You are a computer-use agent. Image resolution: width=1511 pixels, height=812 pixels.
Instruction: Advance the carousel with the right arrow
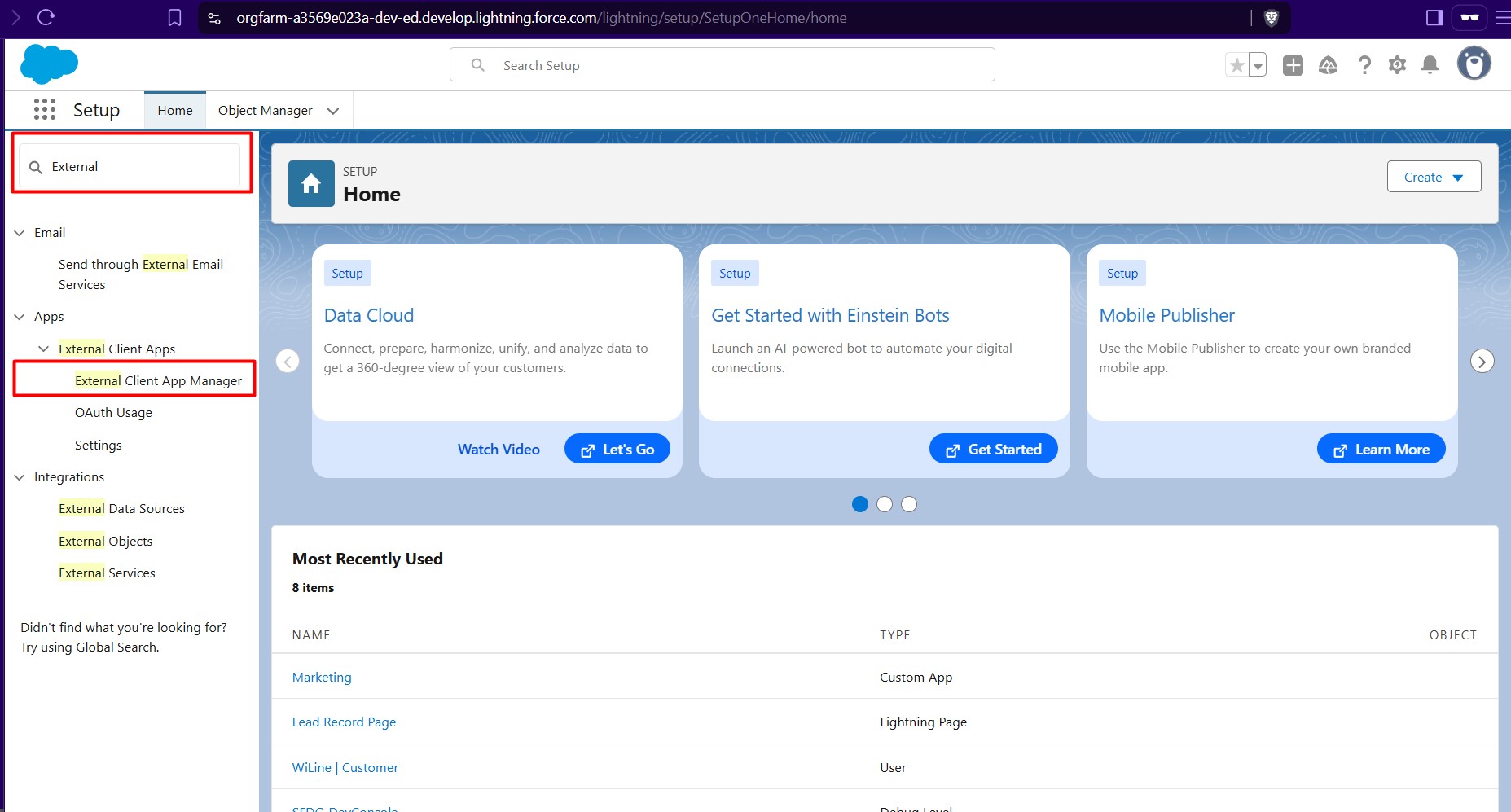(1482, 361)
